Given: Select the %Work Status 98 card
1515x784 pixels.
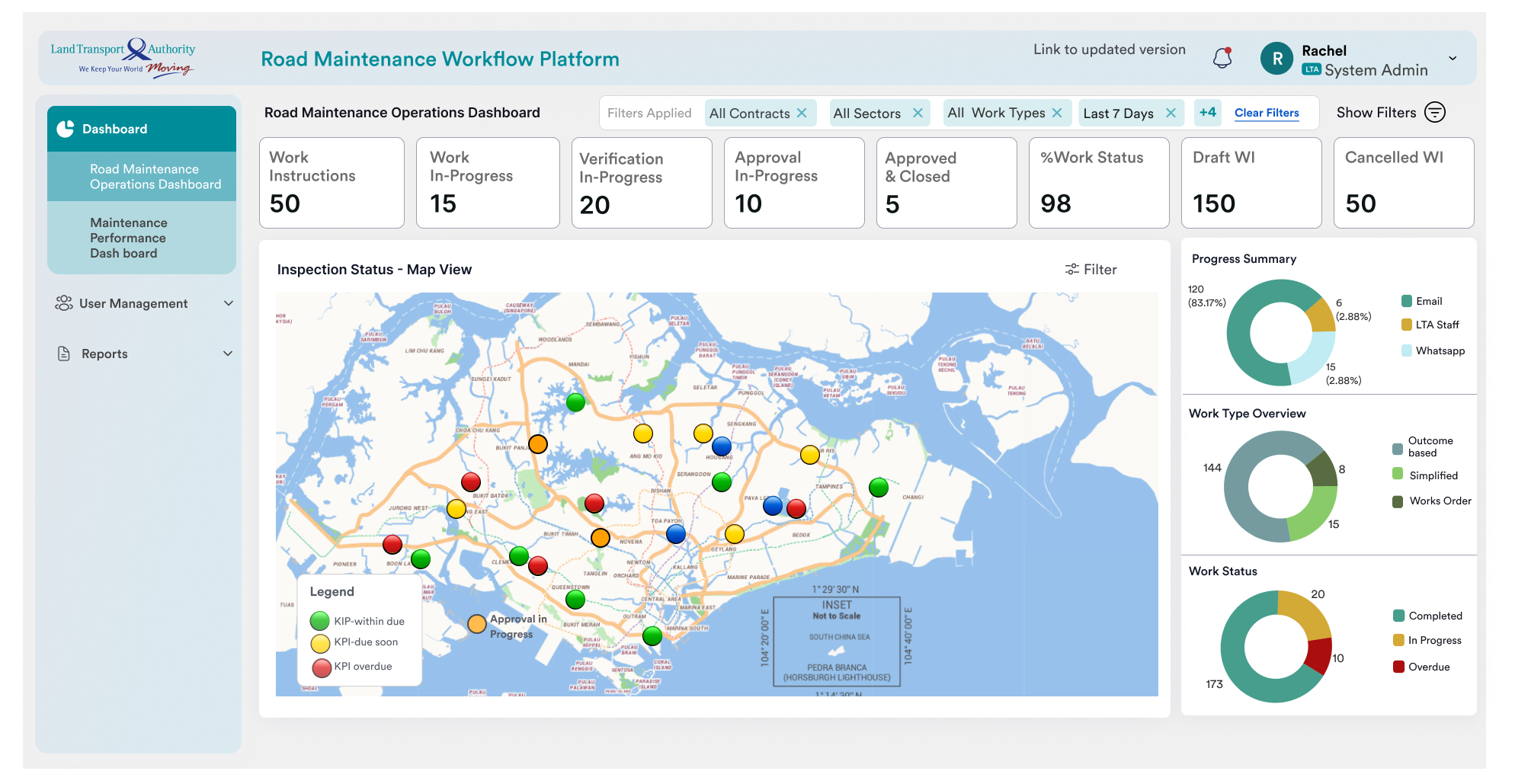Looking at the screenshot, I should point(1099,183).
